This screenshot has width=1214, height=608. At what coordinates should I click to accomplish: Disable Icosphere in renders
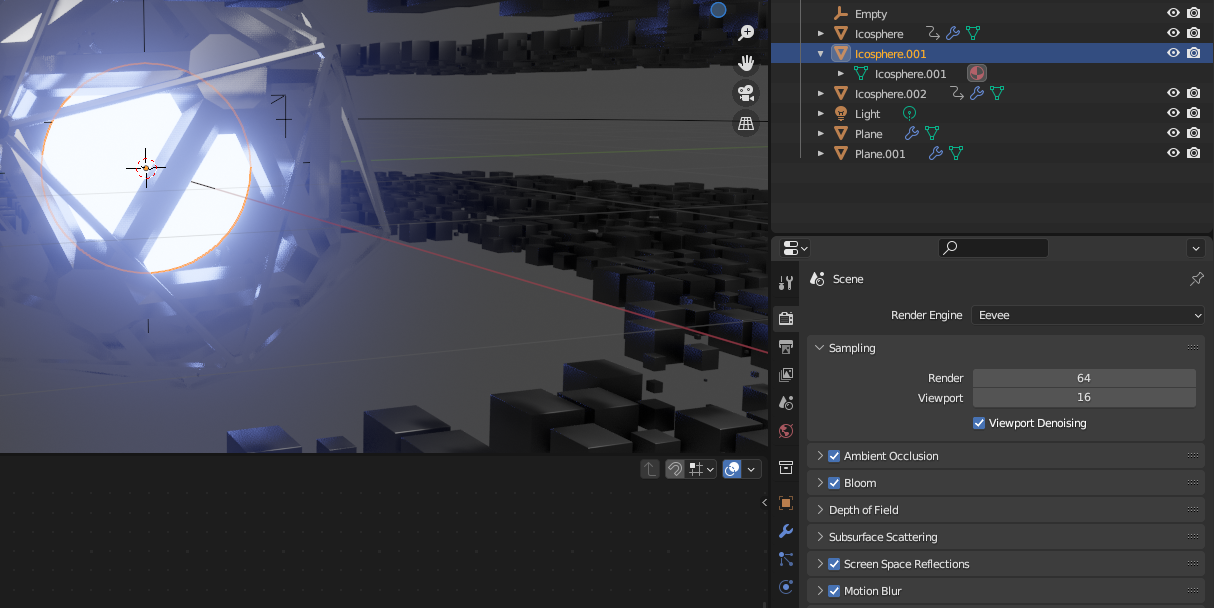1193,33
